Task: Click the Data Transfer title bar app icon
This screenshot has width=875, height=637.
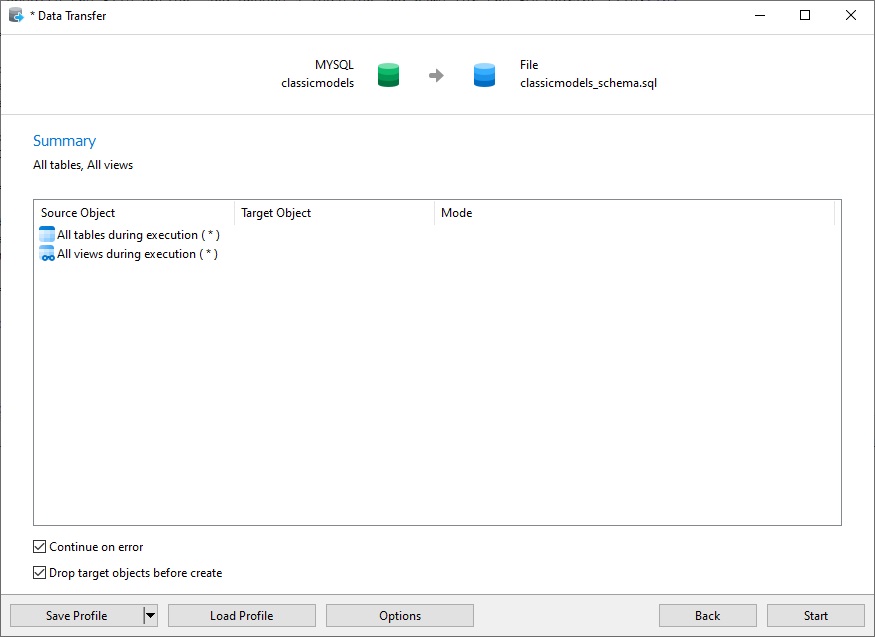Action: pos(16,16)
